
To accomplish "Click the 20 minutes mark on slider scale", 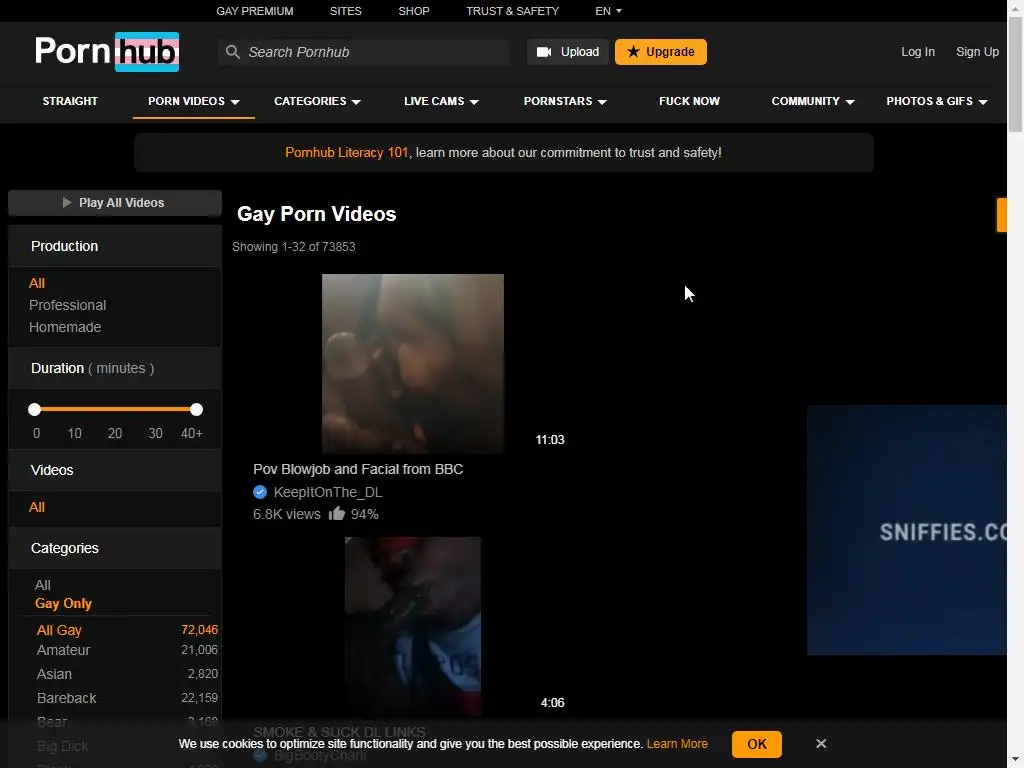I will (x=115, y=433).
